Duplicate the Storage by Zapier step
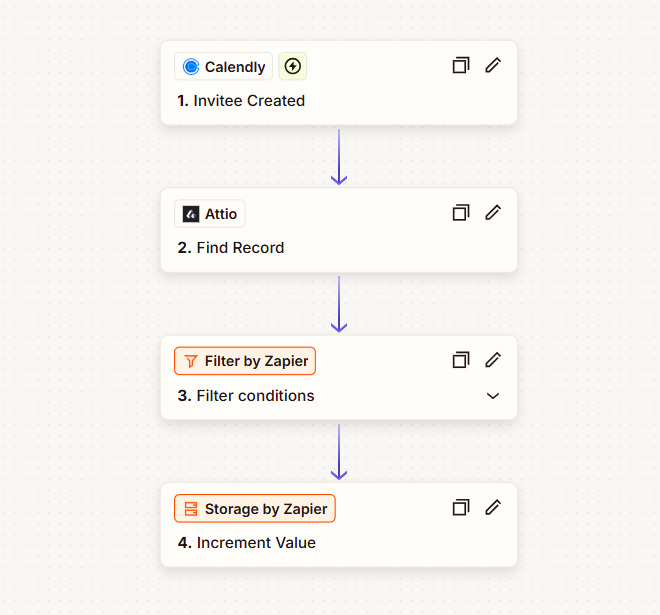This screenshot has width=660, height=615. (461, 507)
